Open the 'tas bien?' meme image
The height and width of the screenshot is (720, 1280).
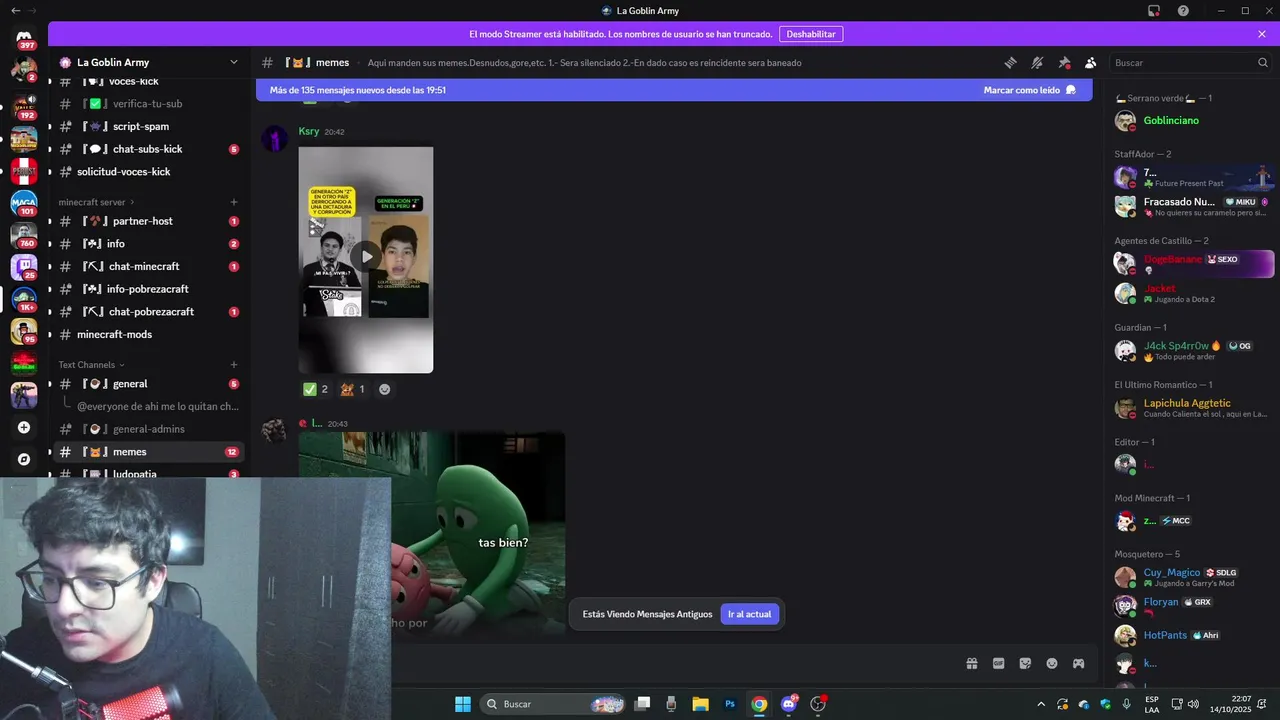point(432,533)
